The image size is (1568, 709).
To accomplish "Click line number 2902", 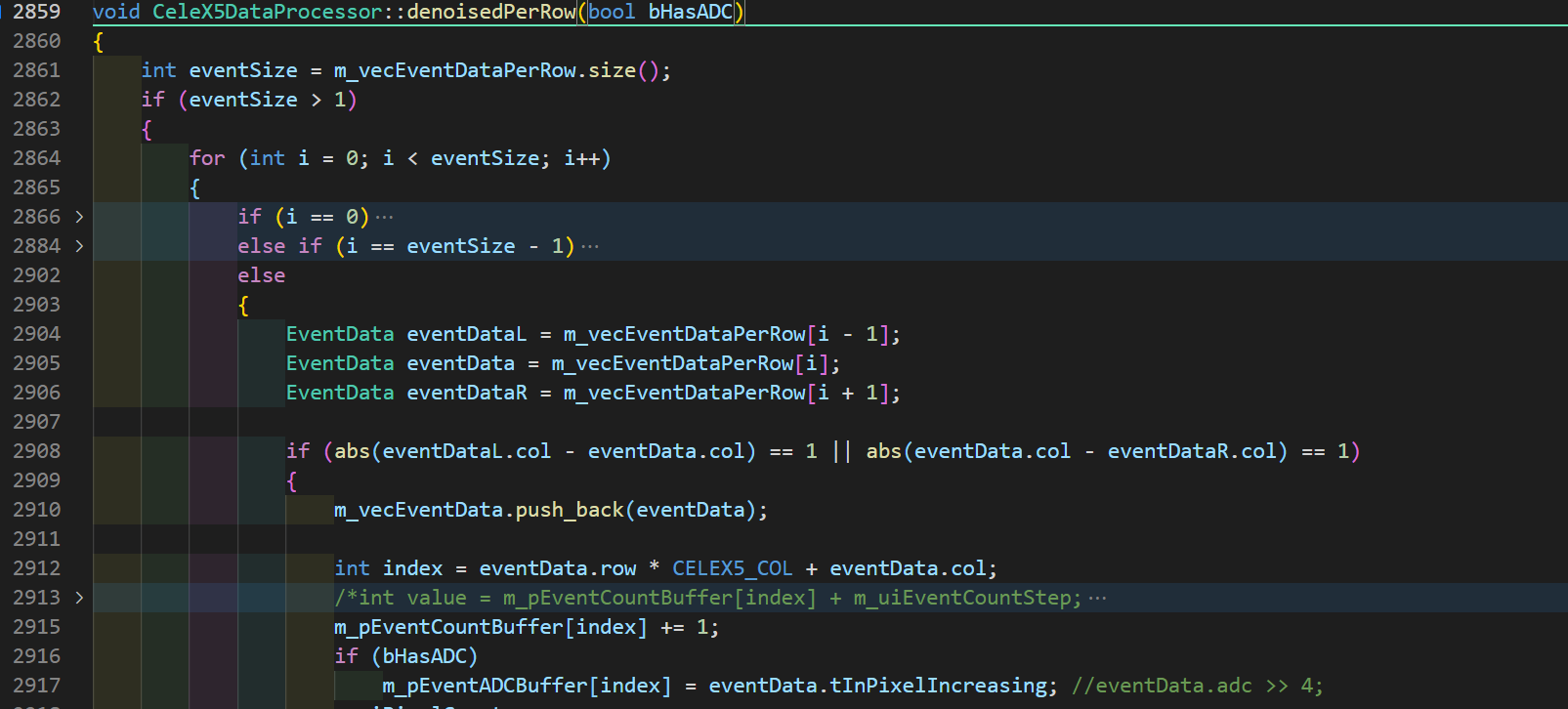I will tap(37, 275).
